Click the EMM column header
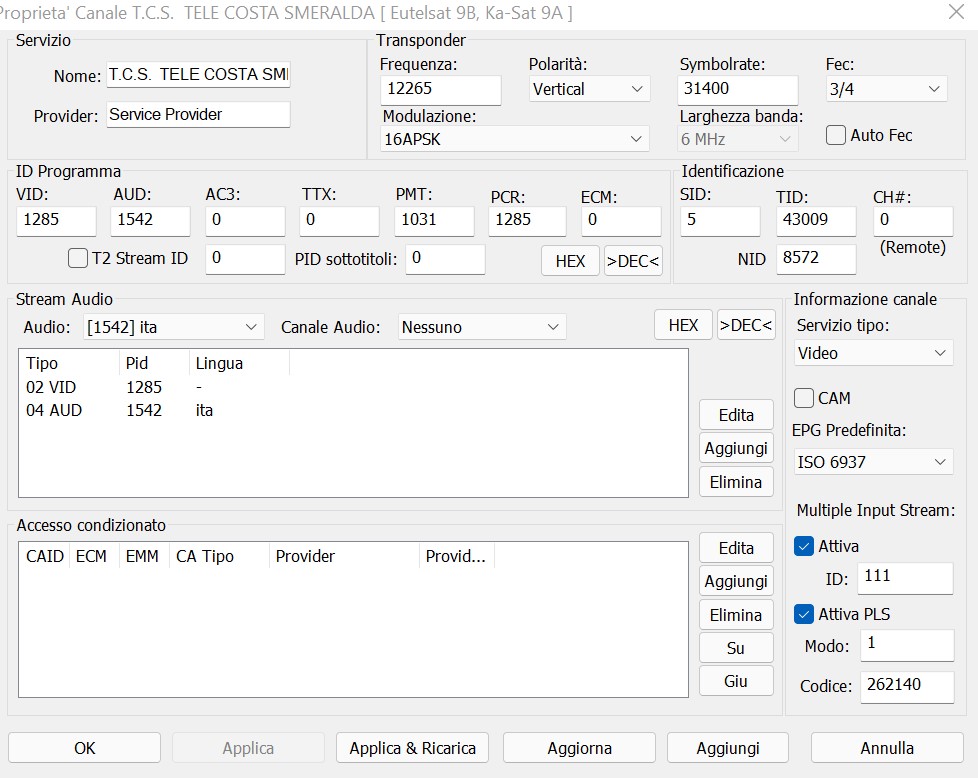 pyautogui.click(x=144, y=556)
